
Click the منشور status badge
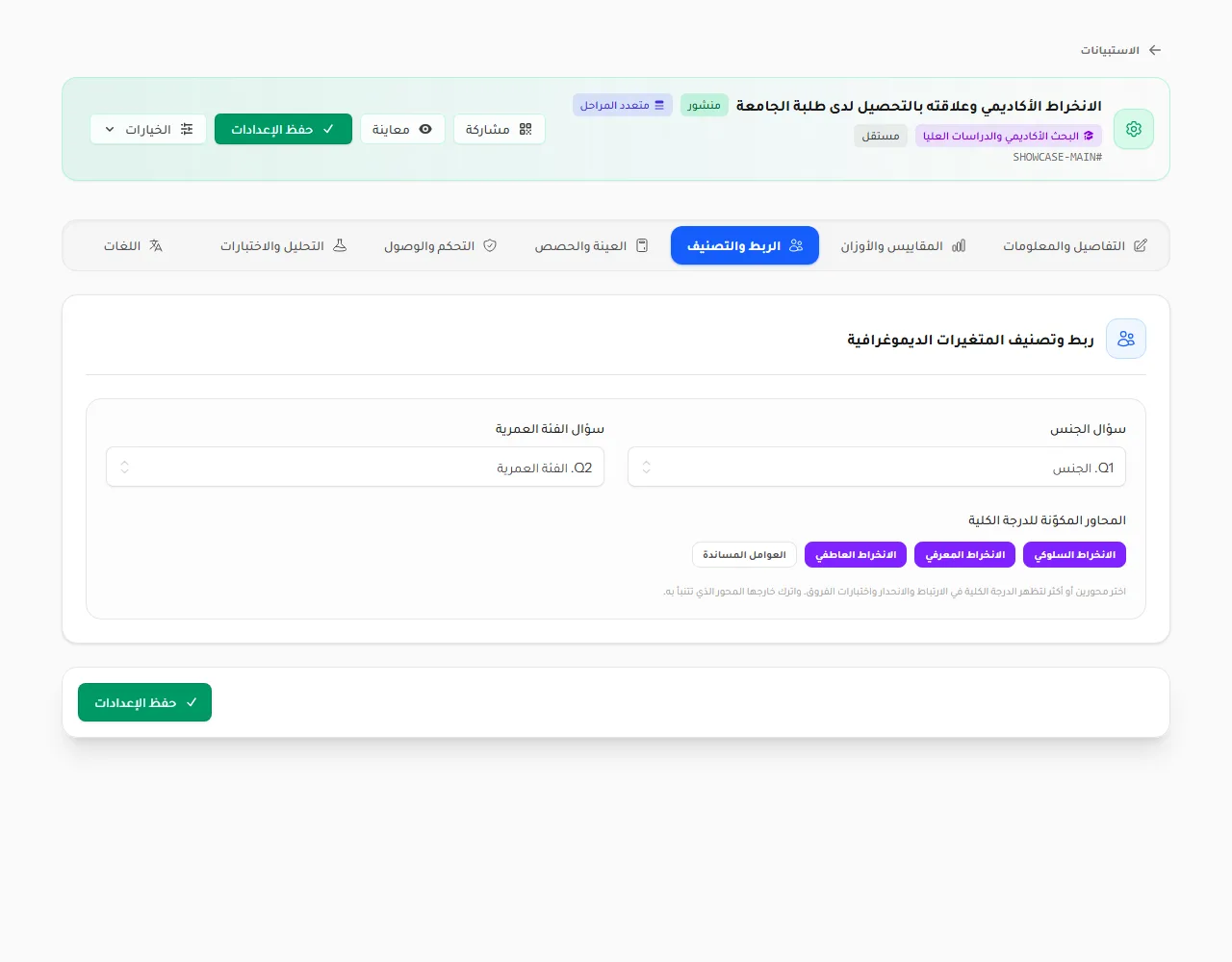[x=705, y=105]
